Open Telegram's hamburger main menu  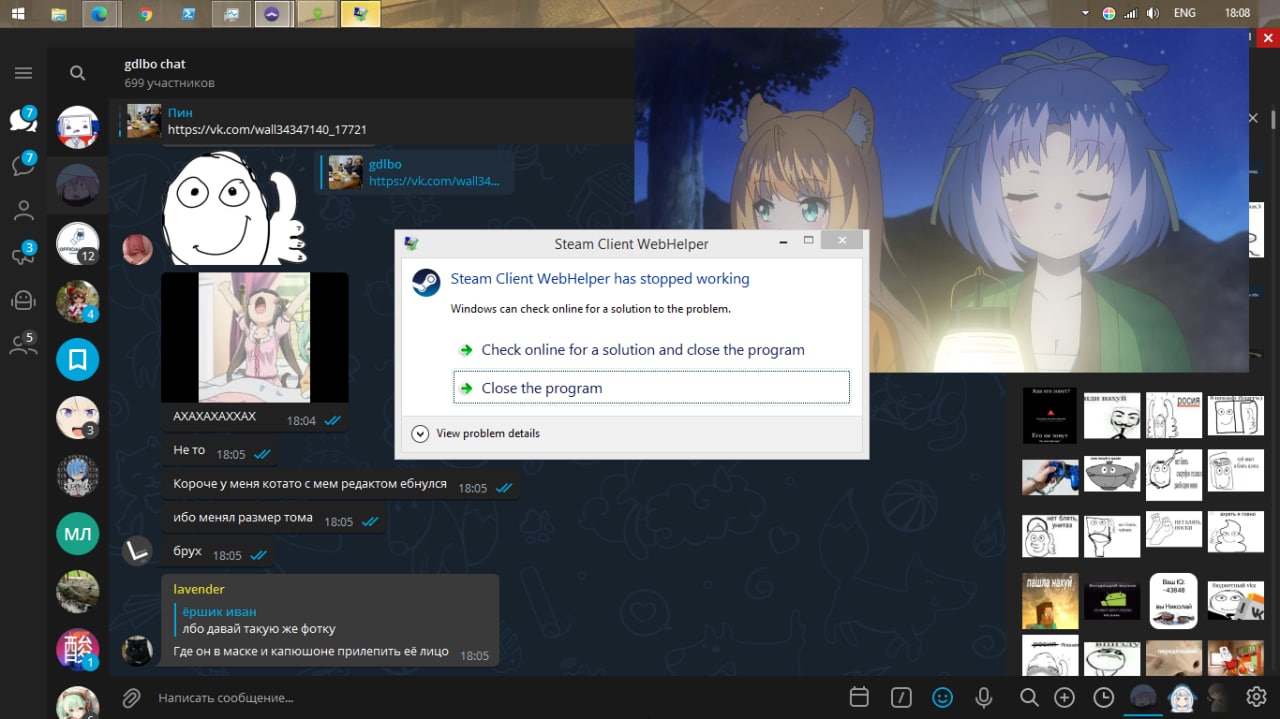(x=23, y=73)
